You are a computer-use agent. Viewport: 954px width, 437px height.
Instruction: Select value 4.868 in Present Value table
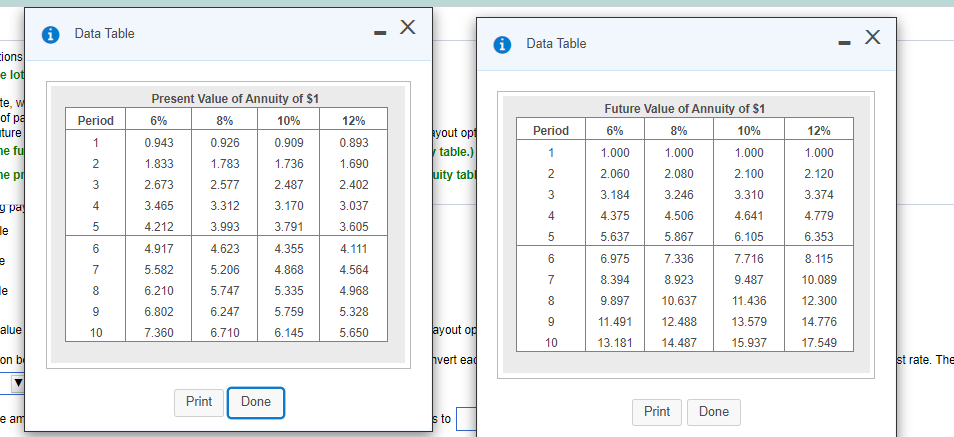[288, 270]
